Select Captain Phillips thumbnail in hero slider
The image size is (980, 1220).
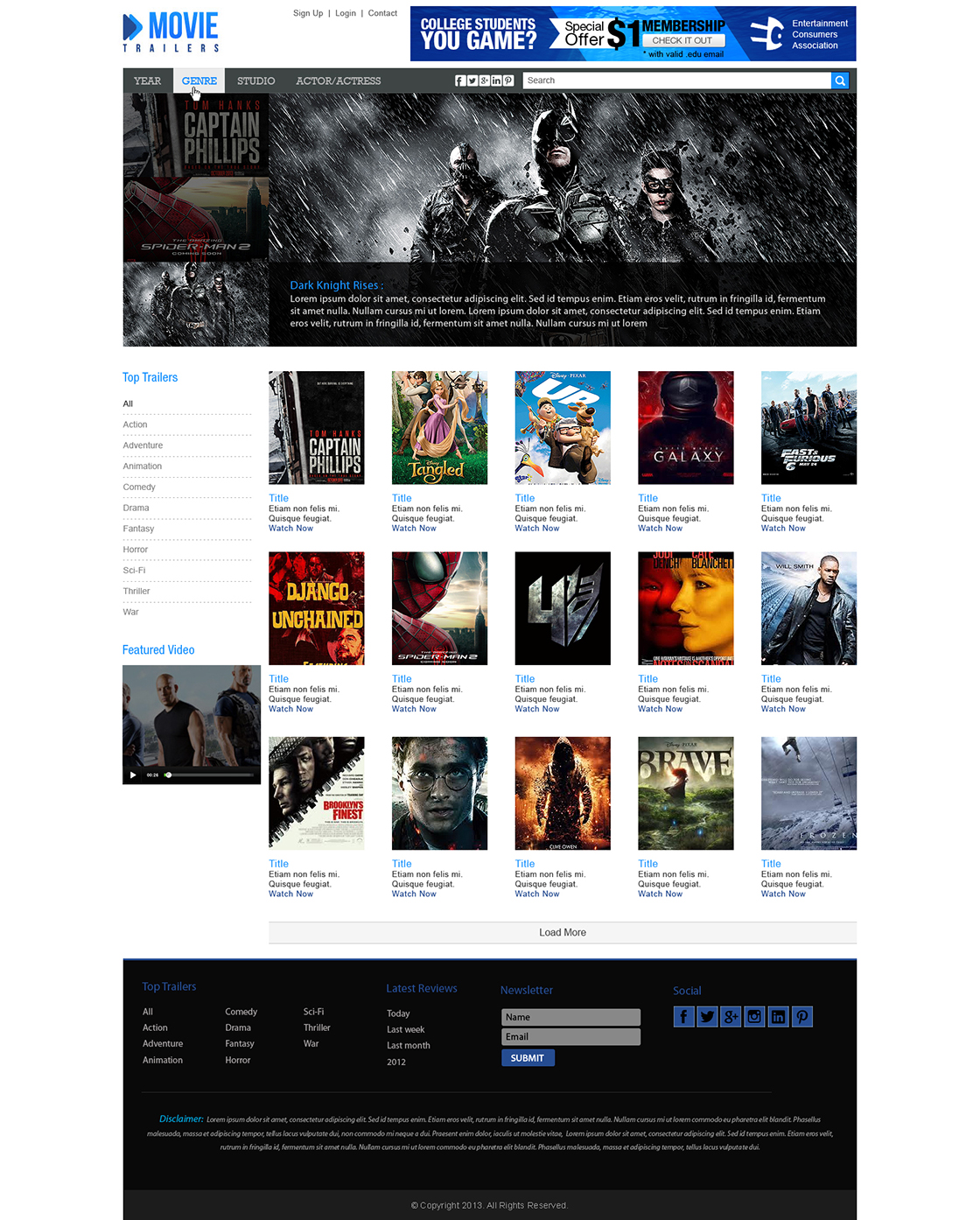(196, 136)
